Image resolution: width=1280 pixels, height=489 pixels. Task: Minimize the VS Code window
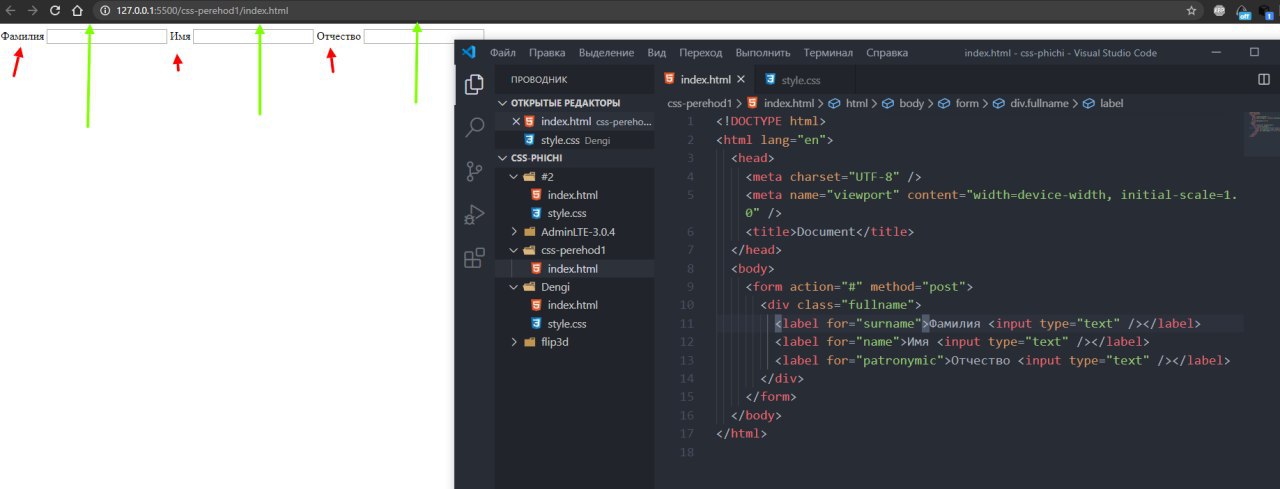click(1216, 52)
